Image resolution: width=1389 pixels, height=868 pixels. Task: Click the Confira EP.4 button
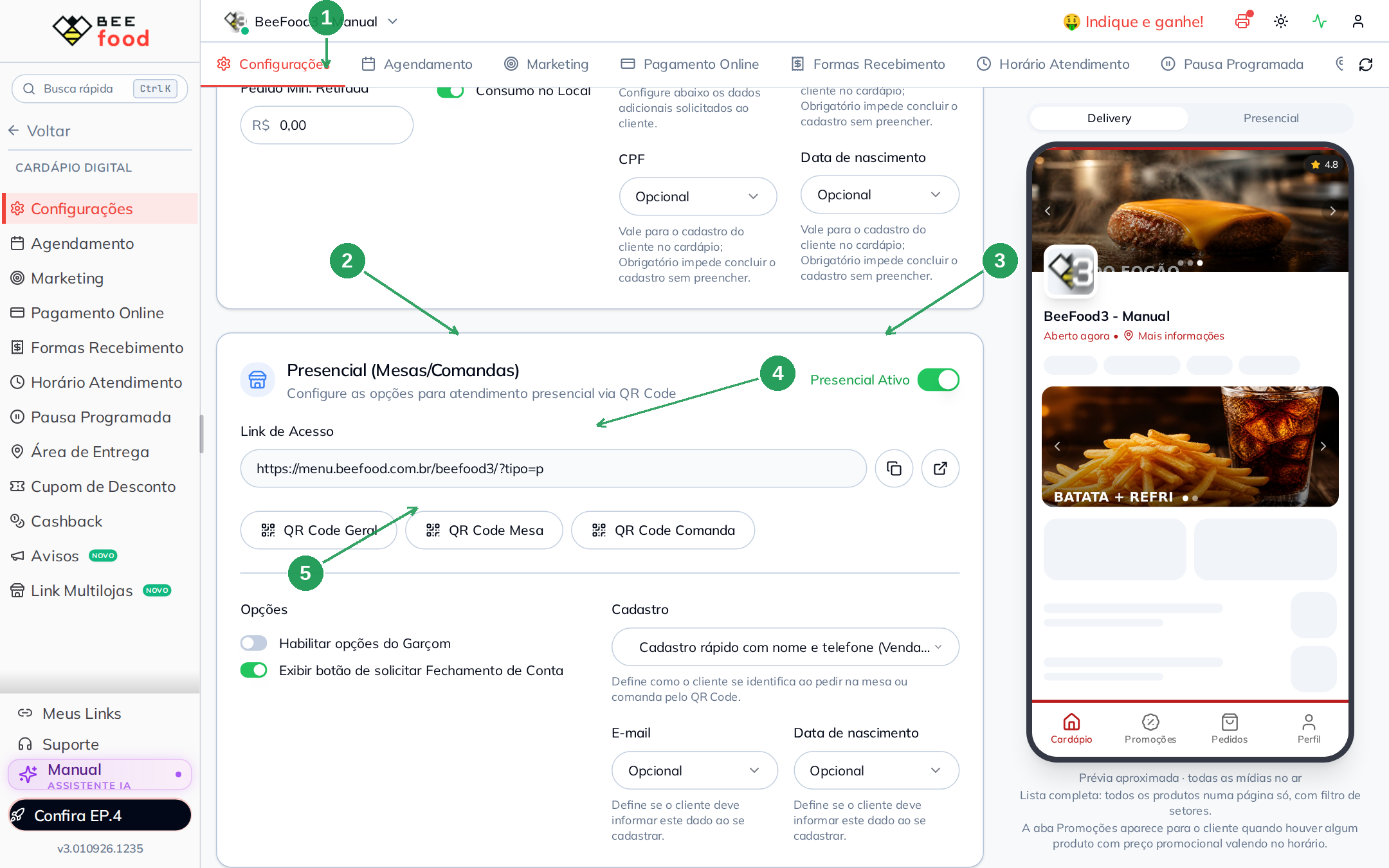coord(100,815)
